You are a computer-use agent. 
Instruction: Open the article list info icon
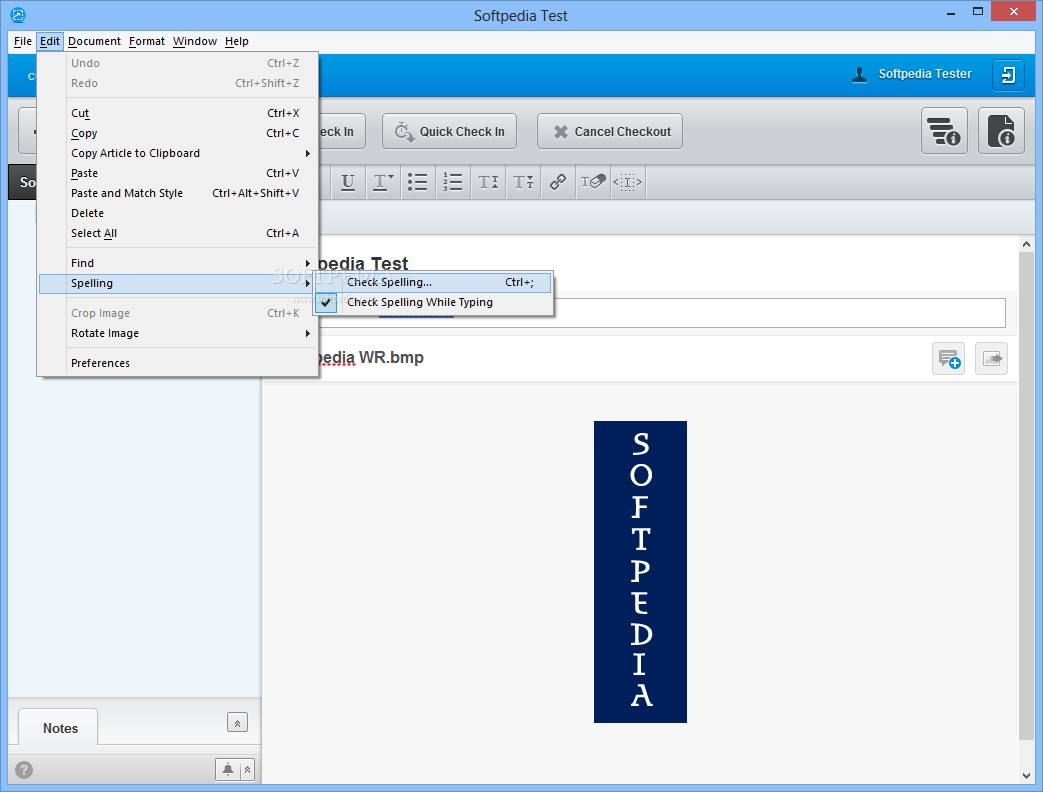point(944,131)
